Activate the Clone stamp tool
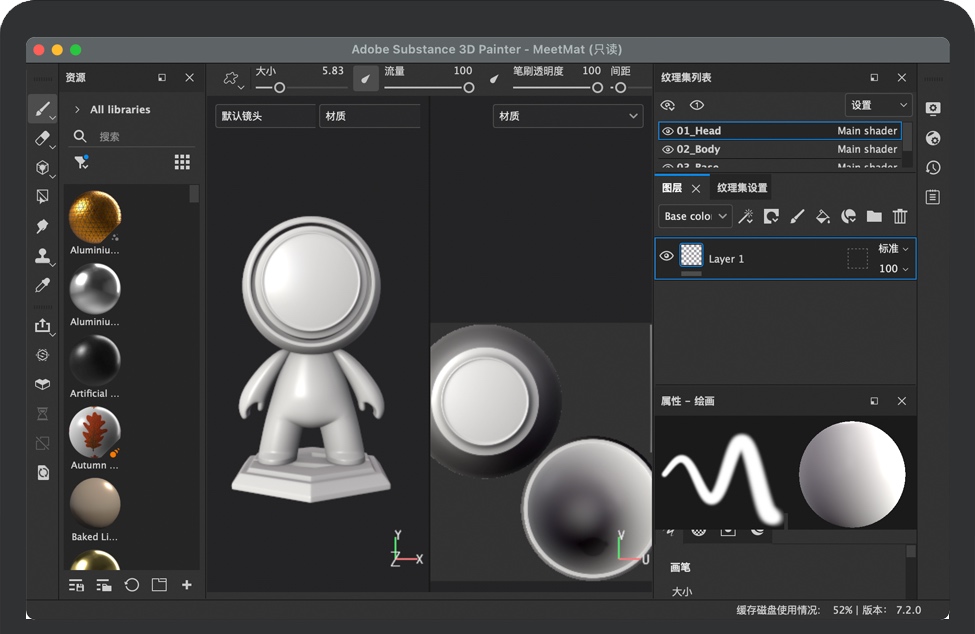Viewport: 975px width, 634px height. (x=42, y=256)
